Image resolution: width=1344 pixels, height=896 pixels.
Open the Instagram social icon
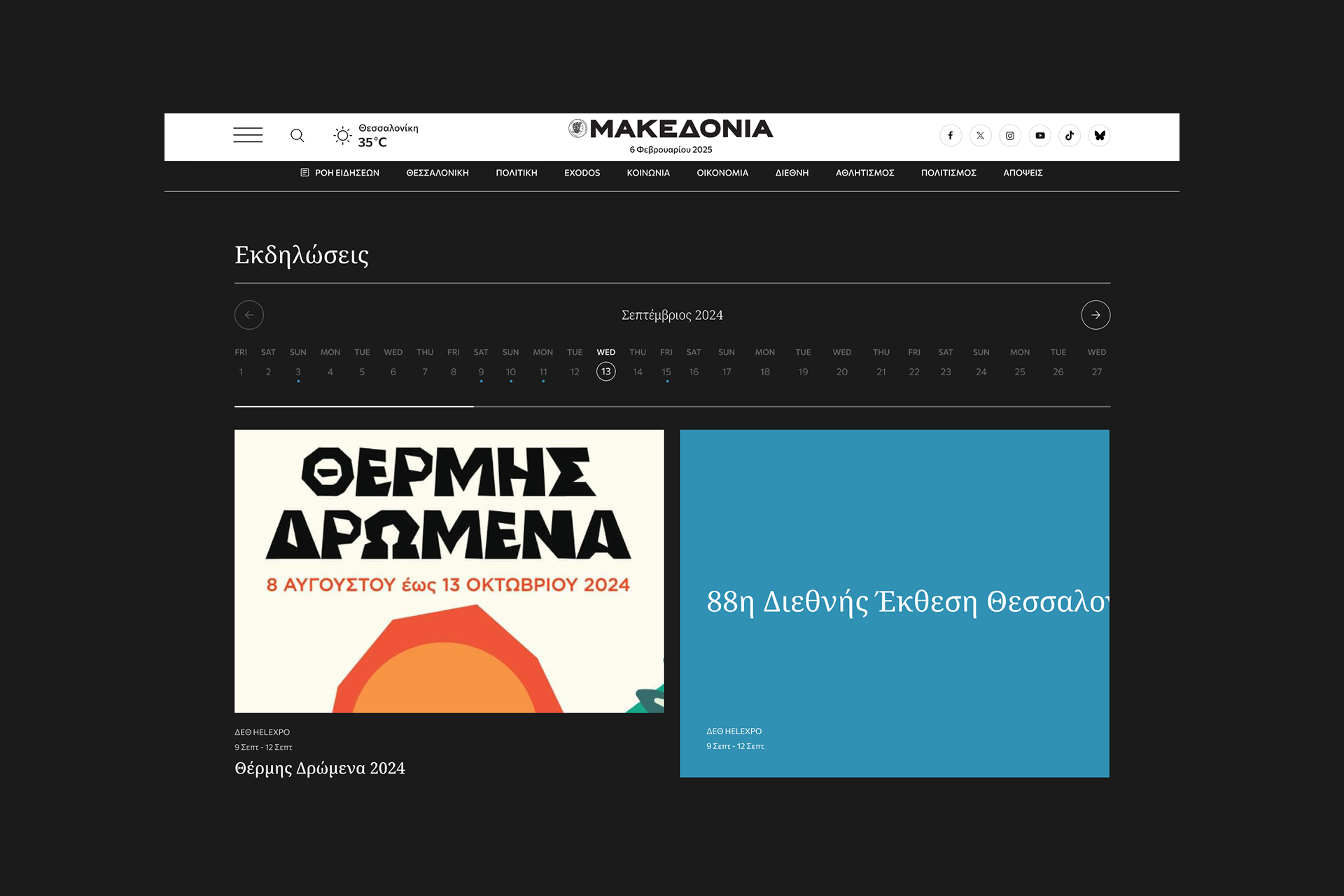coord(1010,136)
